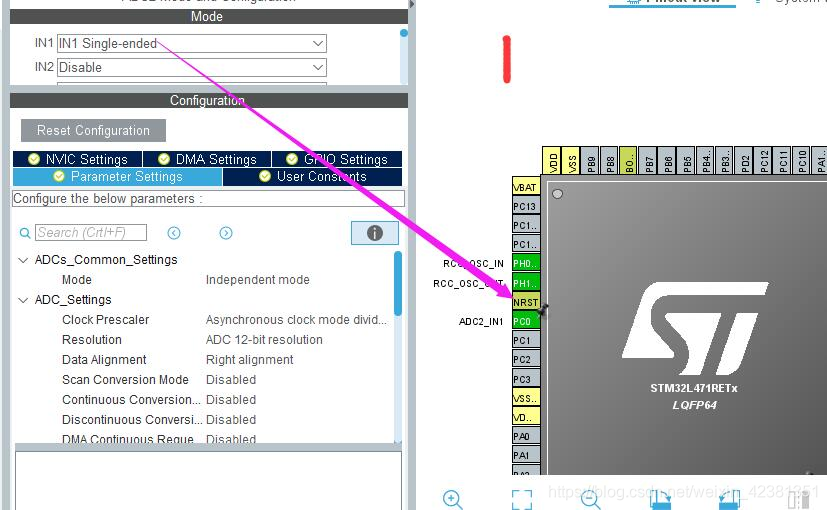Image resolution: width=827 pixels, height=510 pixels.
Task: Click the PA0 pin
Action: [x=526, y=436]
